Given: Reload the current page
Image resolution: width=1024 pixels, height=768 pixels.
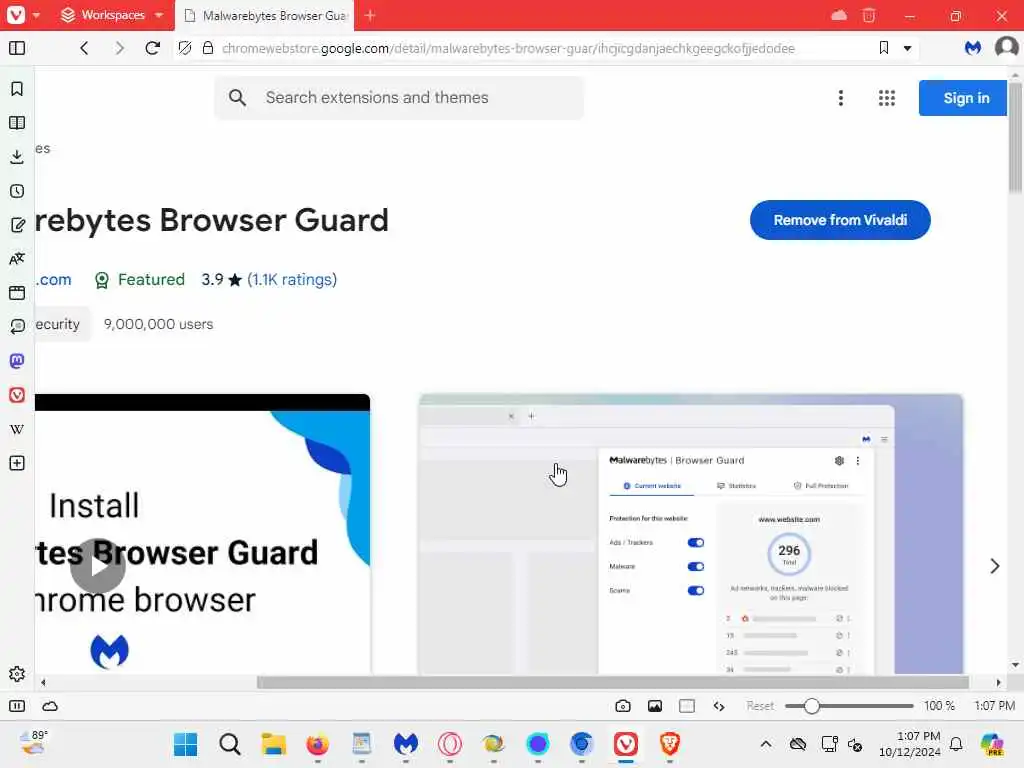Looking at the screenshot, I should pyautogui.click(x=153, y=48).
